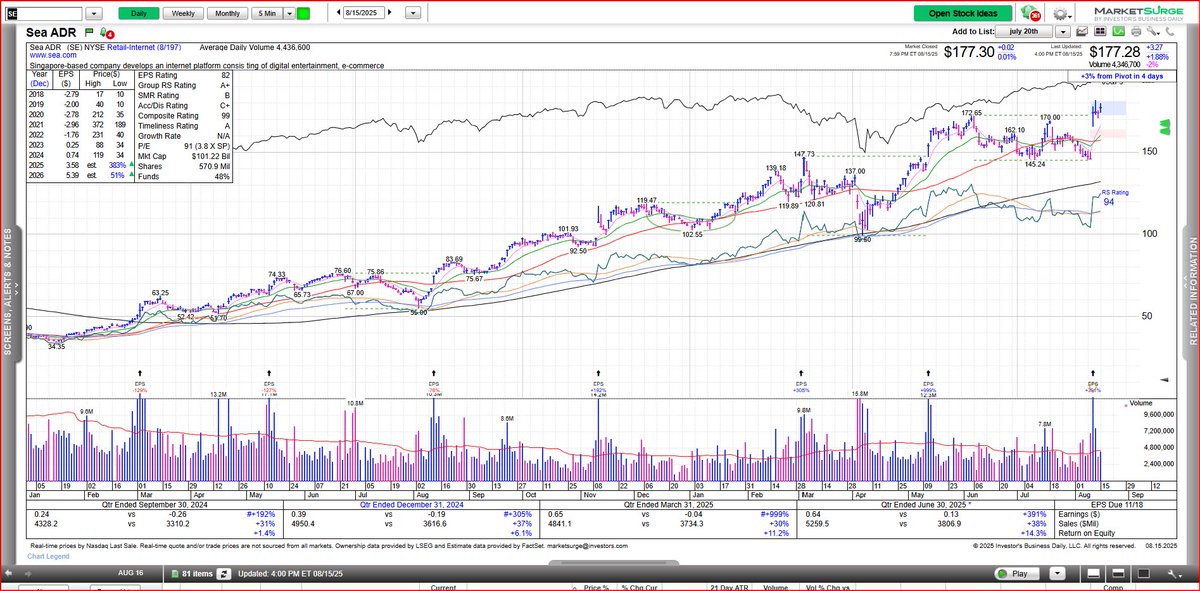Click the RS Rating 94 label on chart
This screenshot has height=591, width=1200.
(1114, 197)
